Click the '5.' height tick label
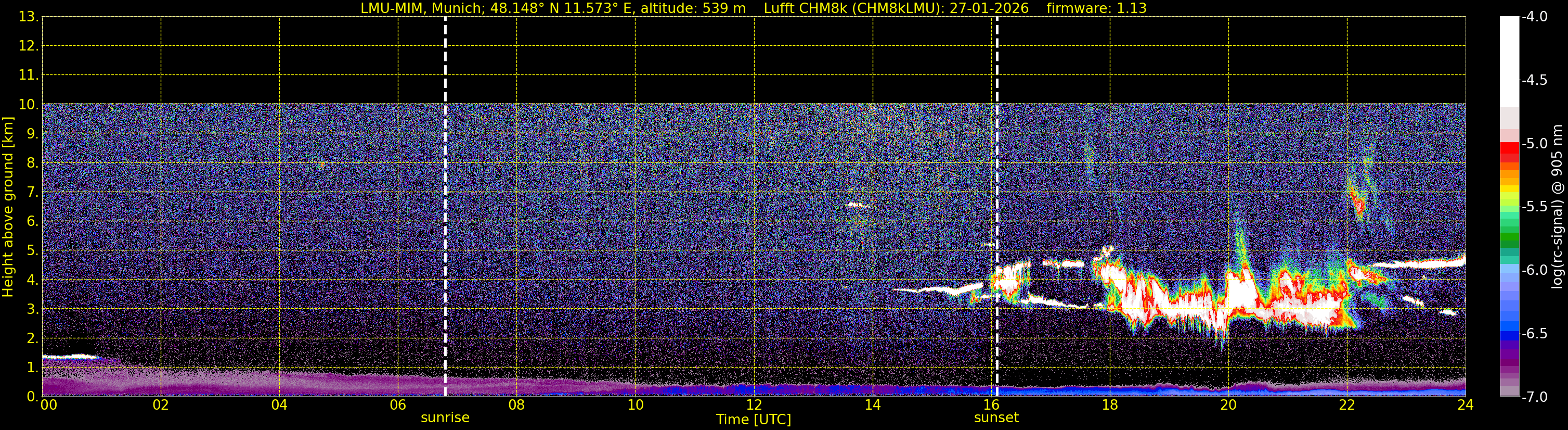 point(32,251)
